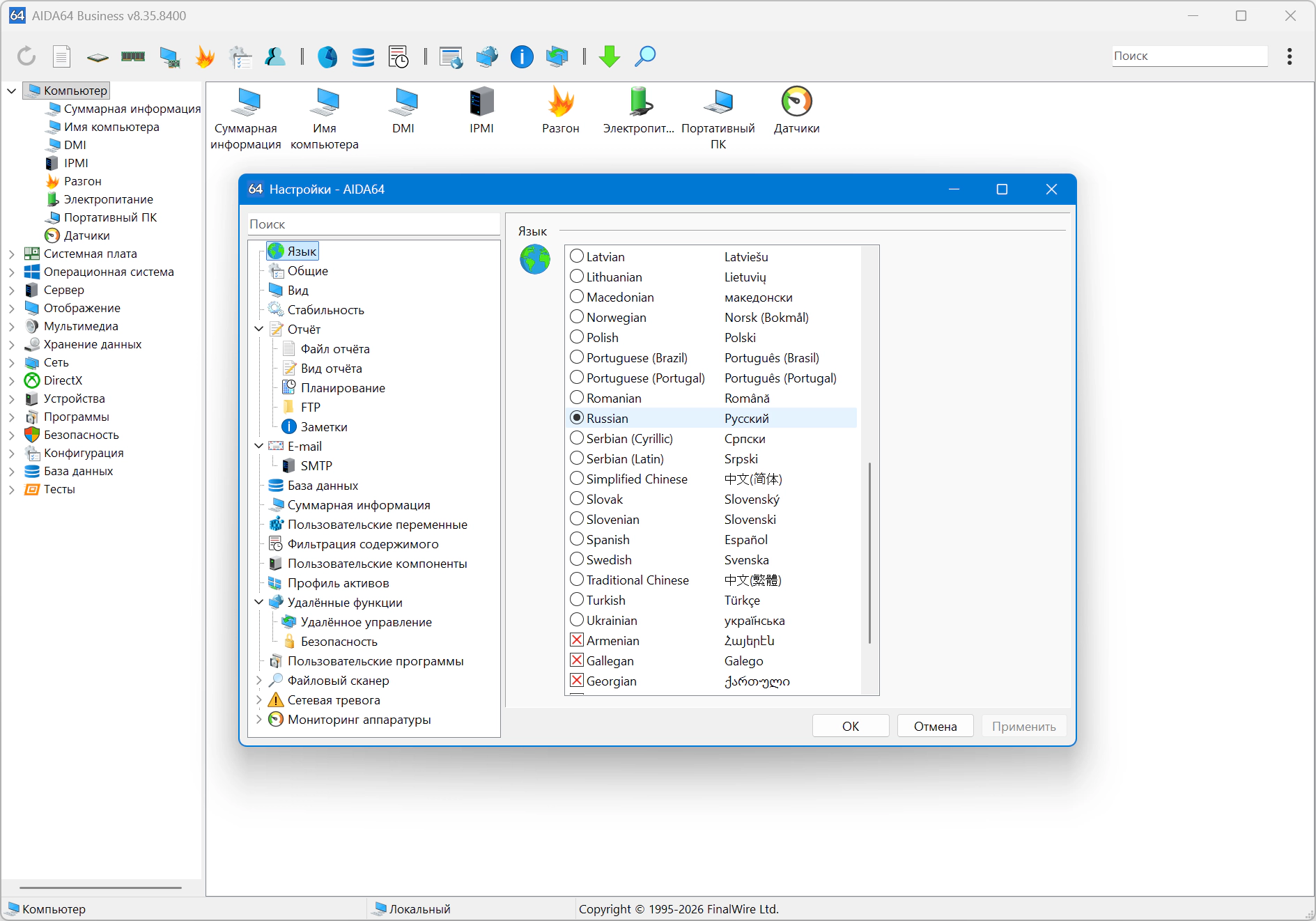The image size is (1316, 921).
Task: Click the scheduled report clock icon
Action: tap(398, 56)
